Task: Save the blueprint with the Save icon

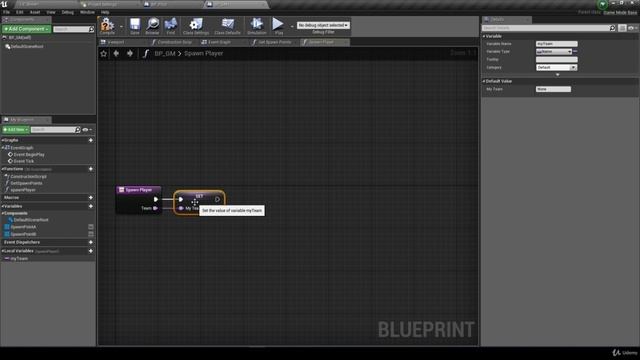Action: tap(135, 26)
